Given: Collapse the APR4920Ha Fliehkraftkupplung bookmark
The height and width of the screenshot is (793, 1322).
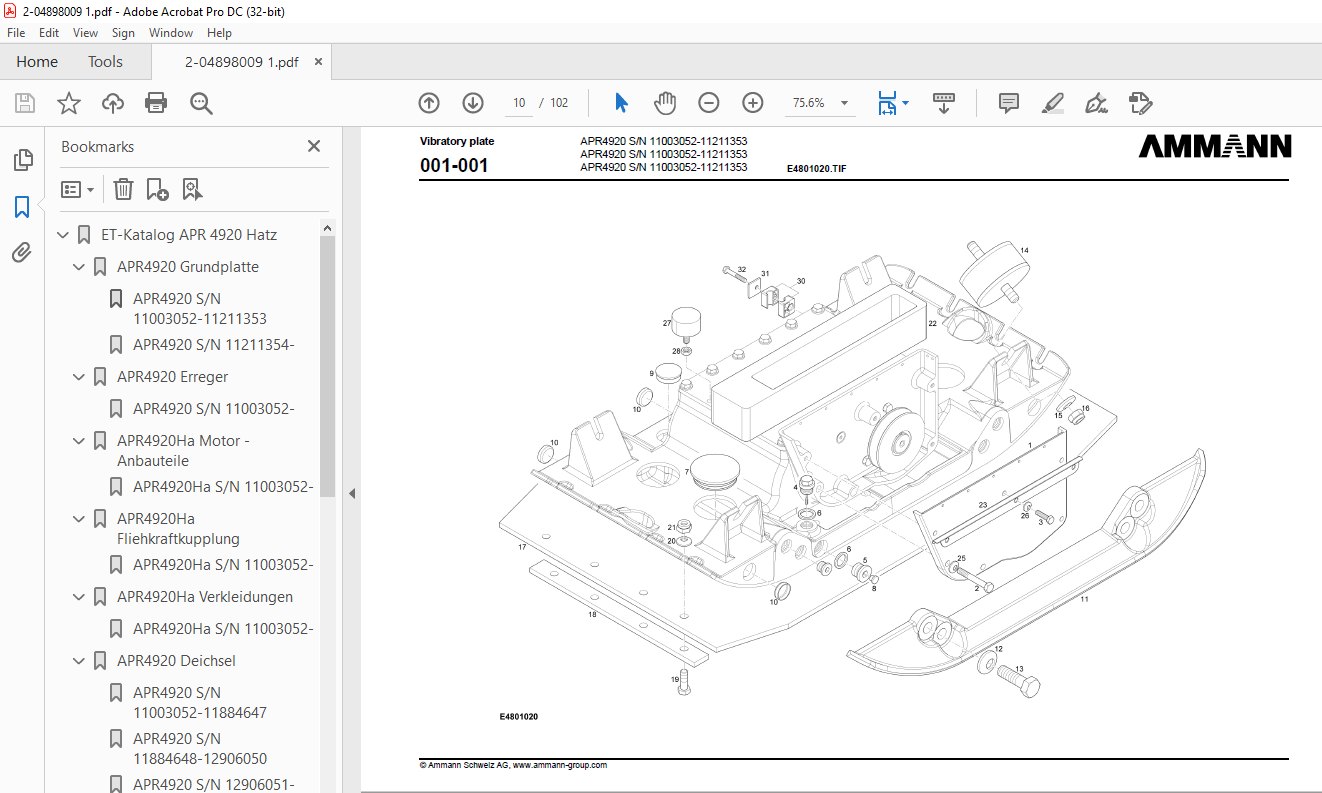Looking at the screenshot, I should pyautogui.click(x=80, y=519).
